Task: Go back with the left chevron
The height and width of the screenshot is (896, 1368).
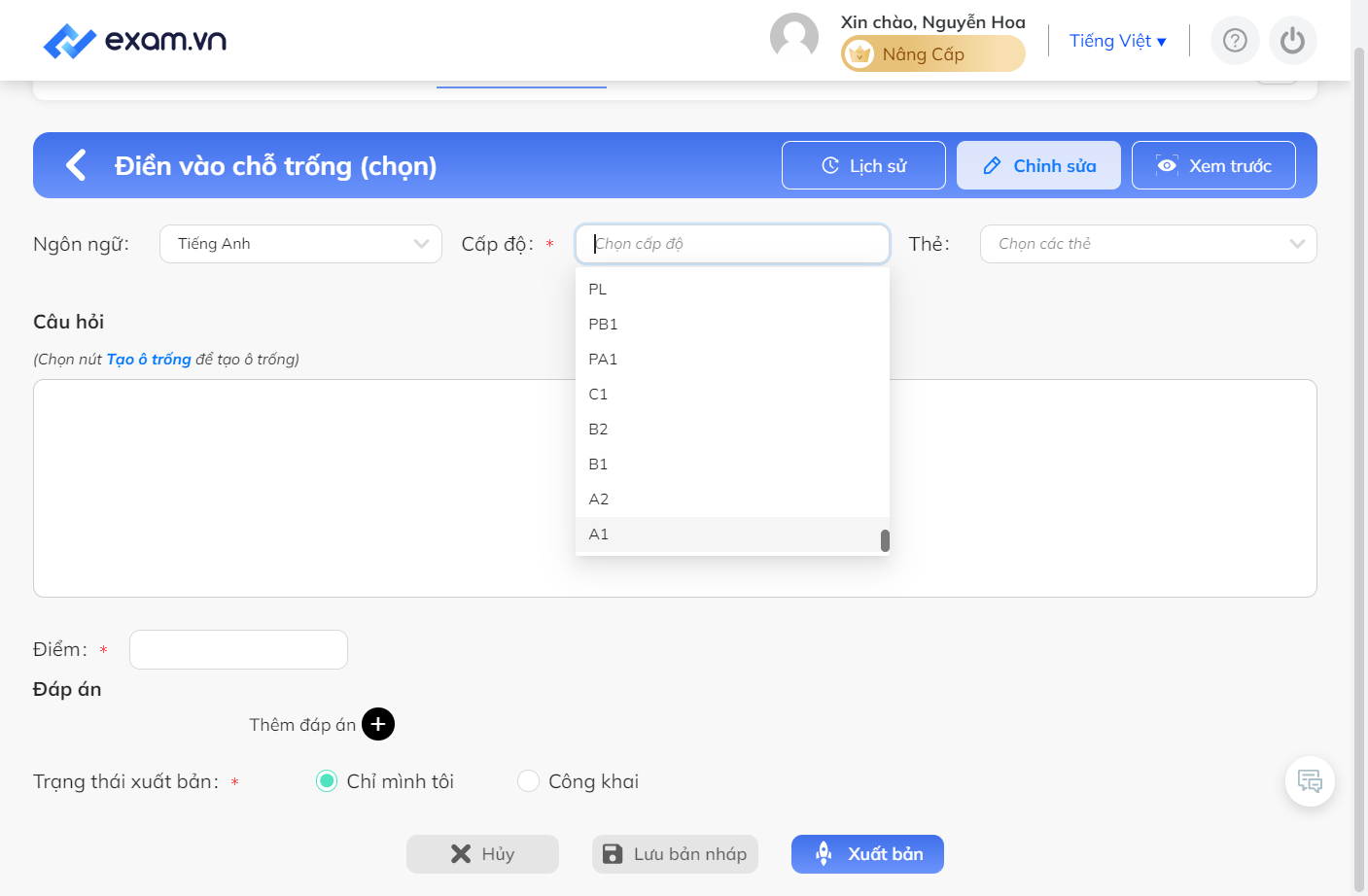Action: click(x=76, y=165)
